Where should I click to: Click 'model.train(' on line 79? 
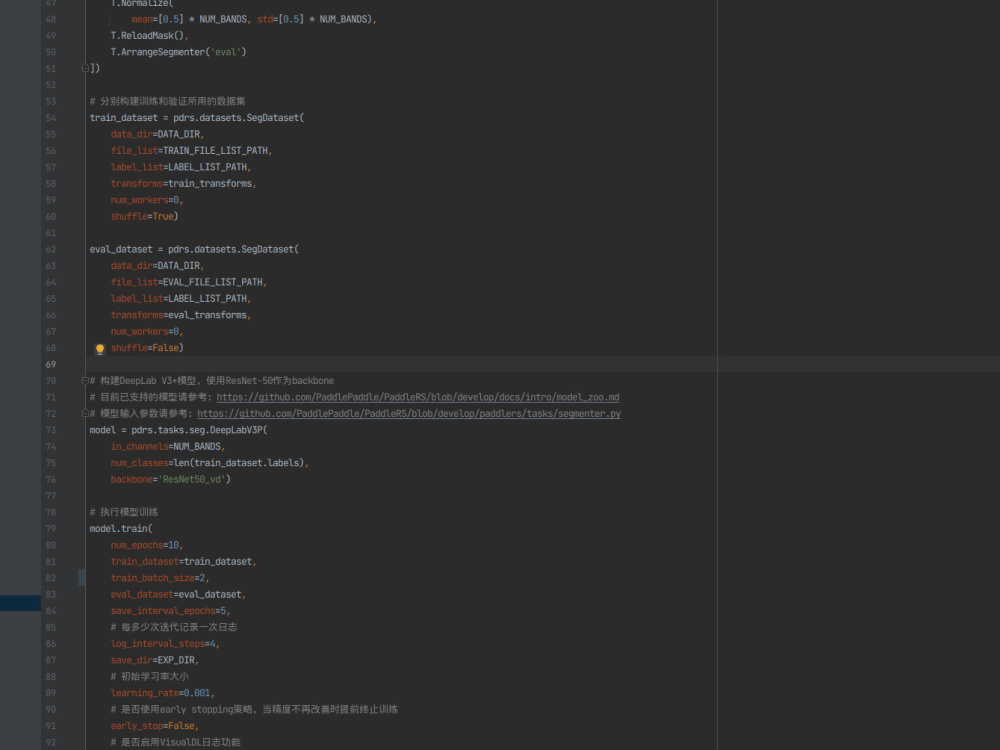(x=121, y=529)
